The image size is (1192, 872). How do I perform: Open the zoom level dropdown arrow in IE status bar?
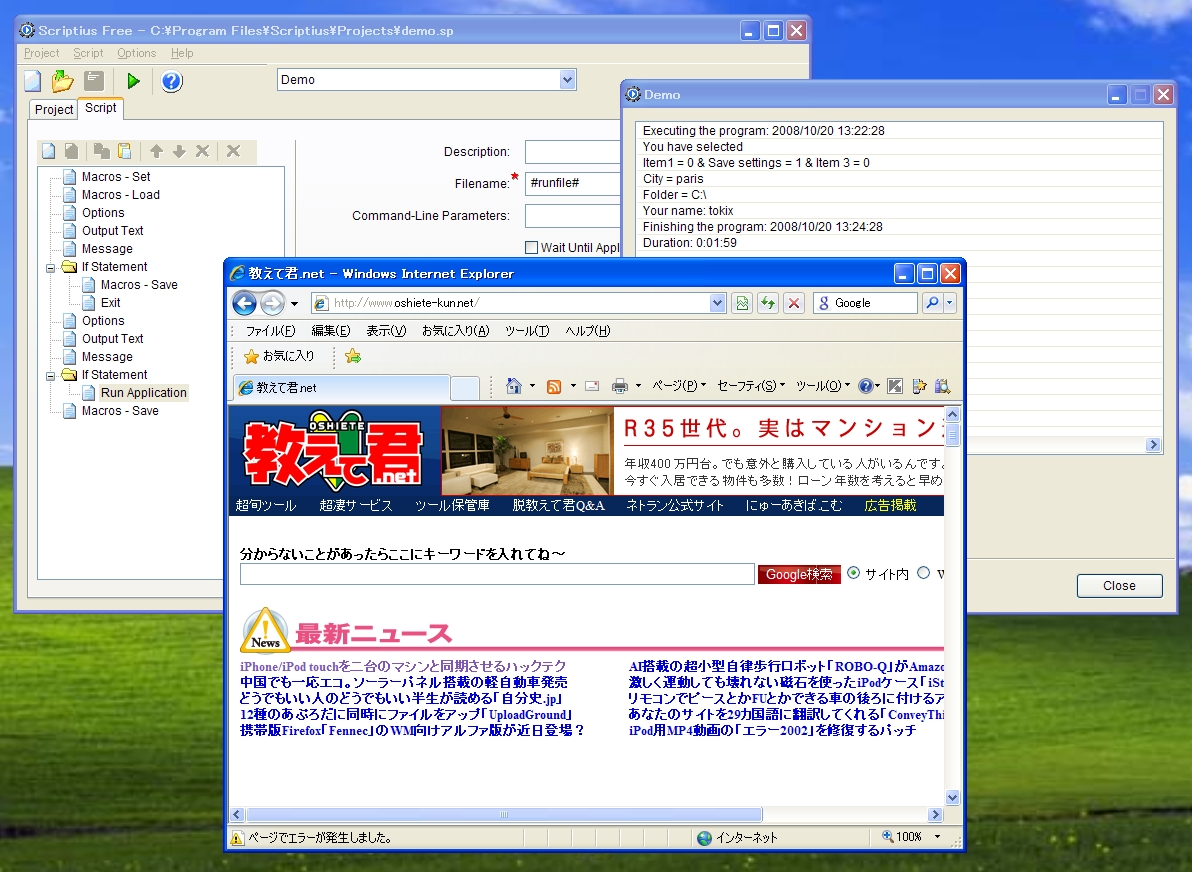937,837
